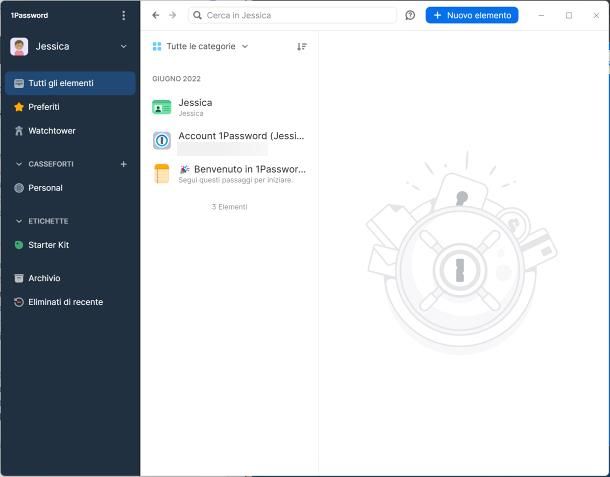Click the Watchtower tower icon
This screenshot has width=610, height=477.
click(19, 131)
